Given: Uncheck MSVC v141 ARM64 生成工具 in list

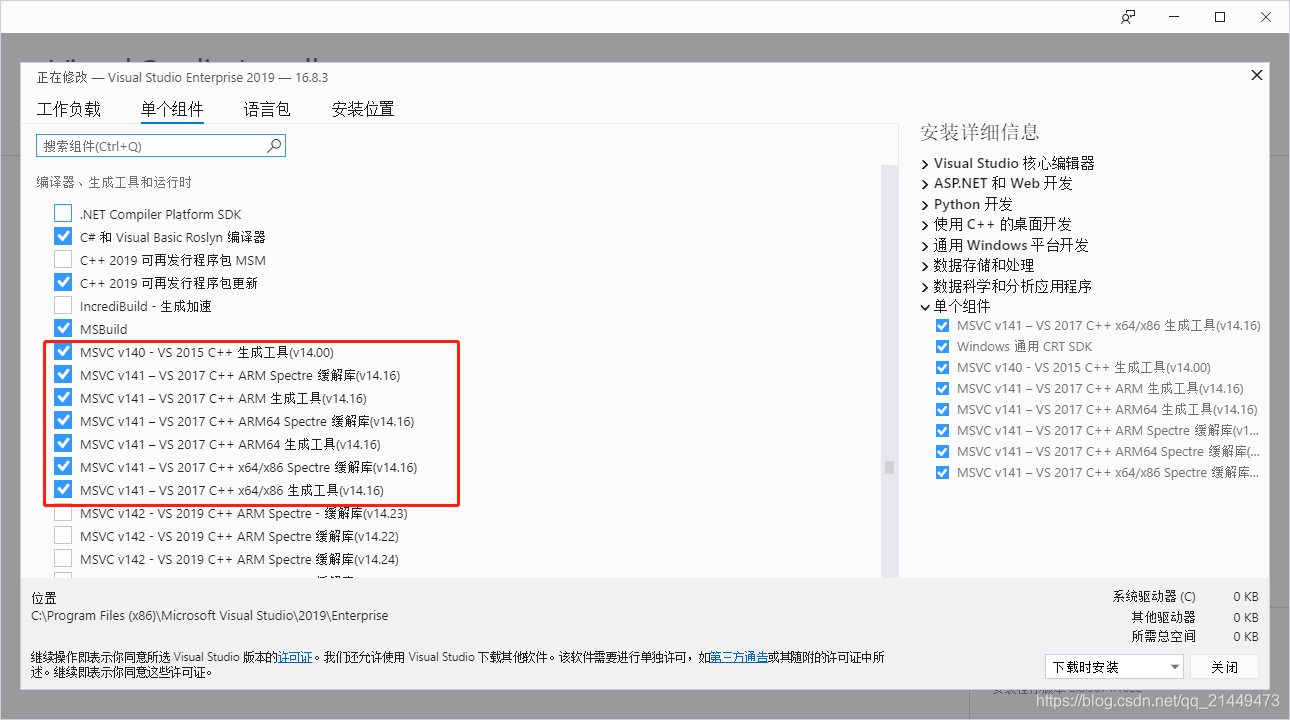Looking at the screenshot, I should coord(63,444).
